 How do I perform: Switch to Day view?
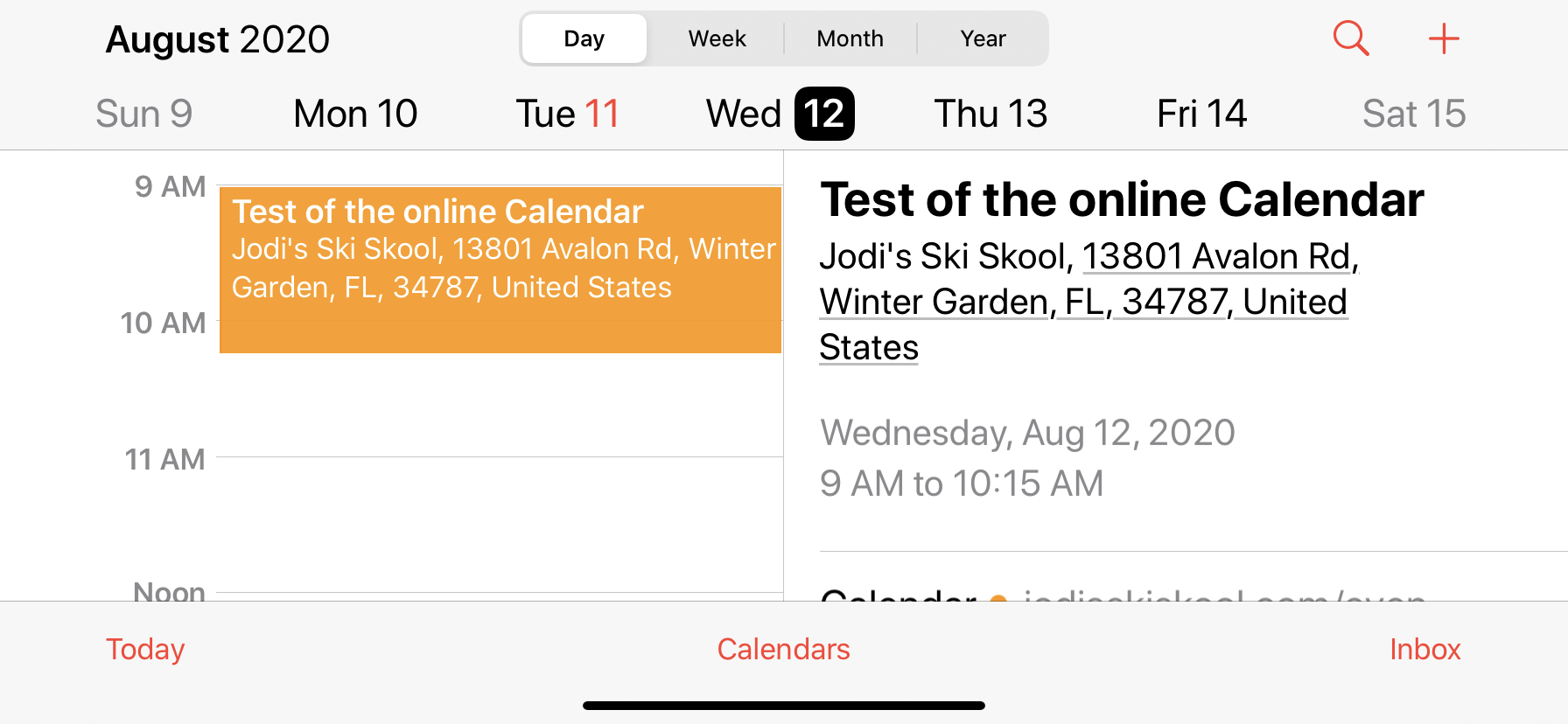click(584, 38)
